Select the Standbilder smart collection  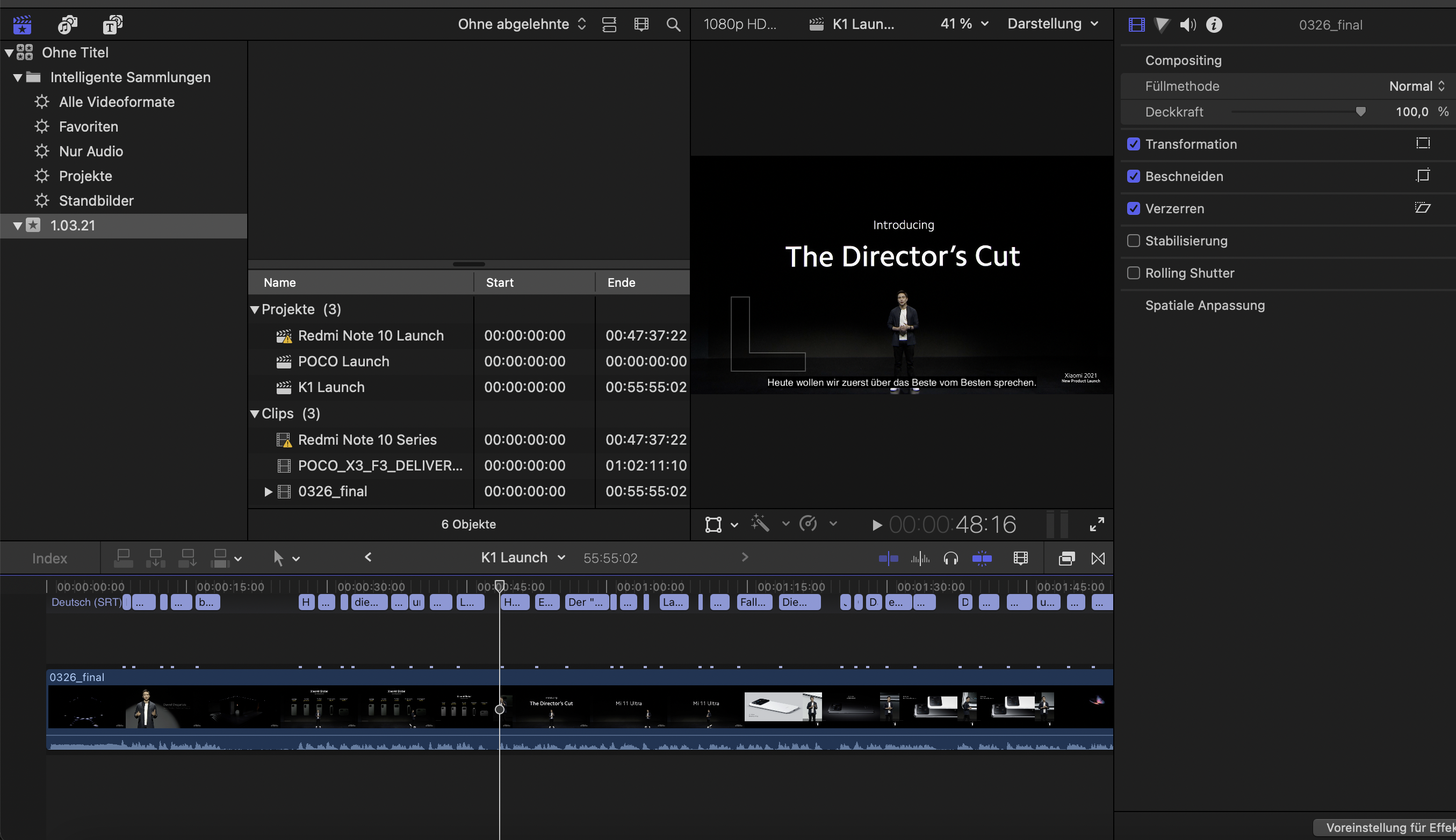[96, 201]
